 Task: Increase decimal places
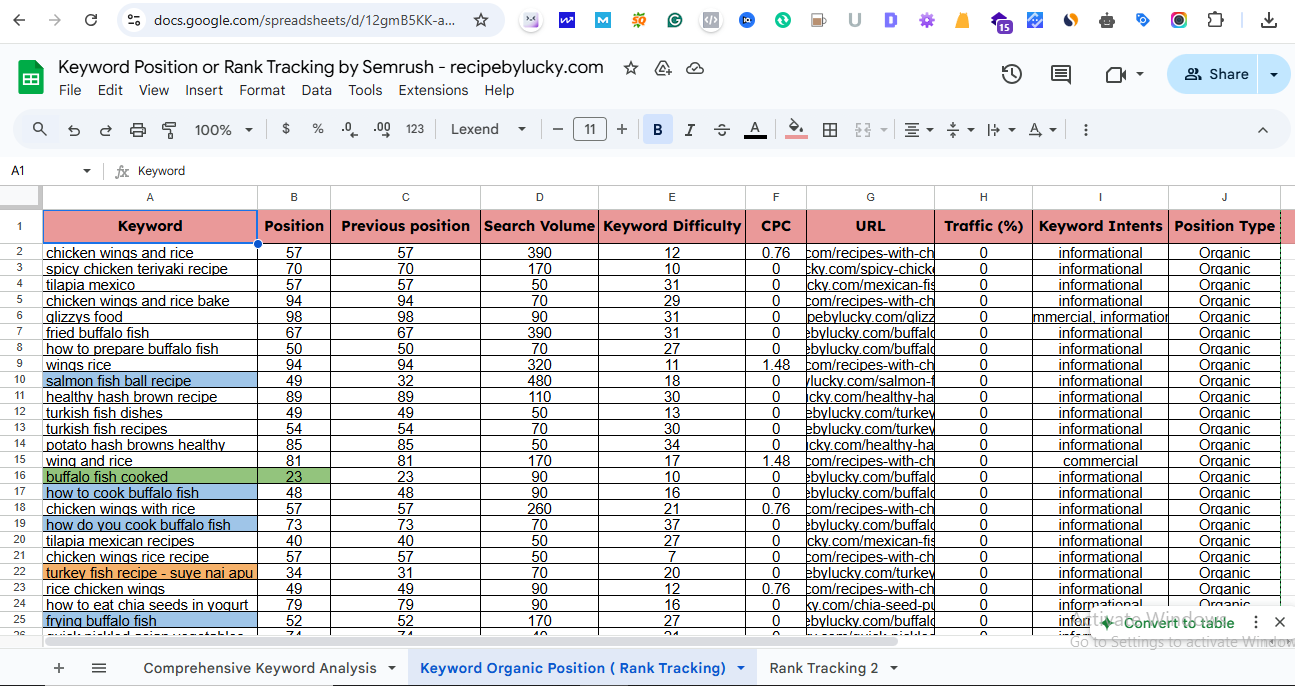click(382, 129)
